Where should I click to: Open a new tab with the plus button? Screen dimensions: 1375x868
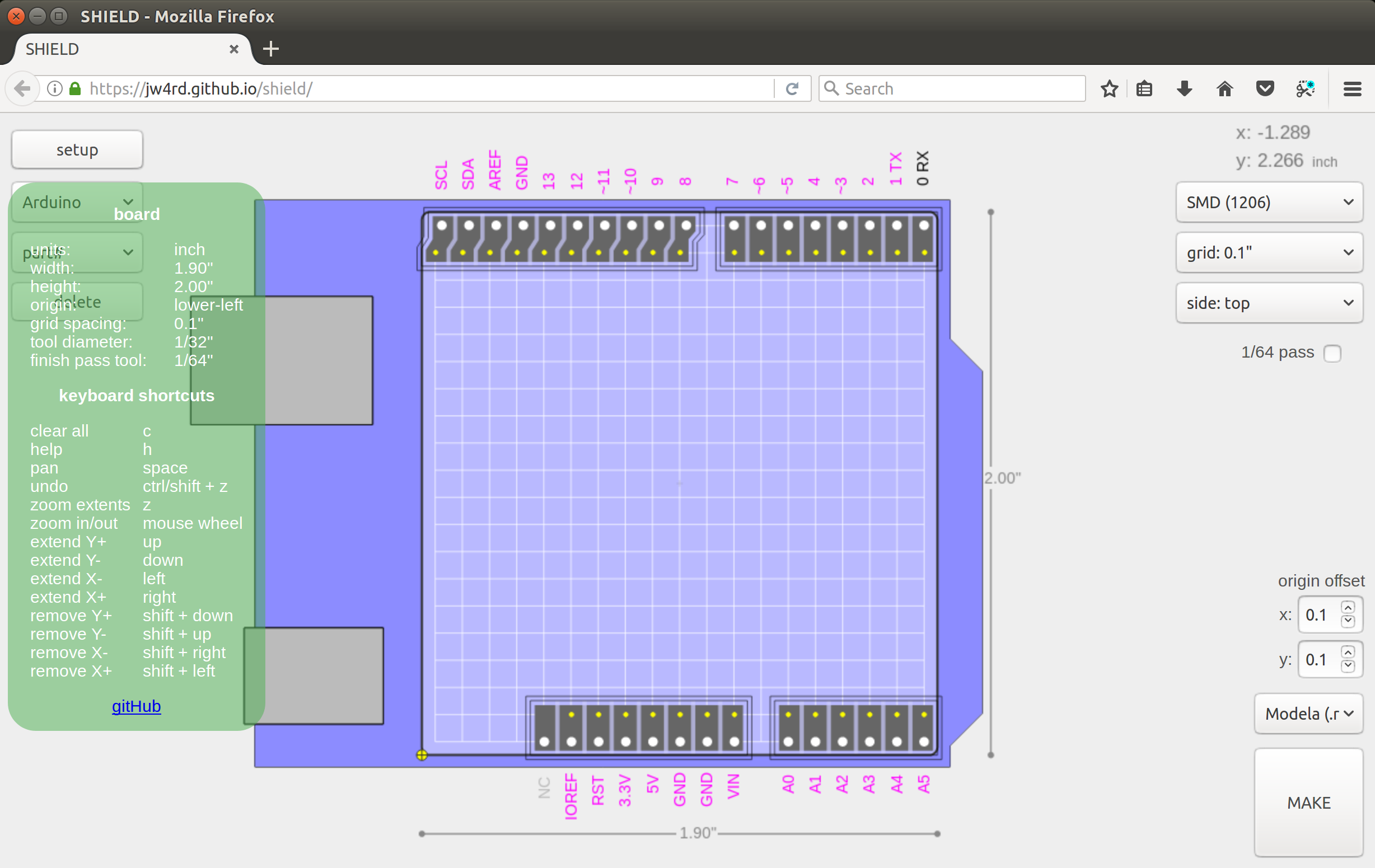[270, 49]
